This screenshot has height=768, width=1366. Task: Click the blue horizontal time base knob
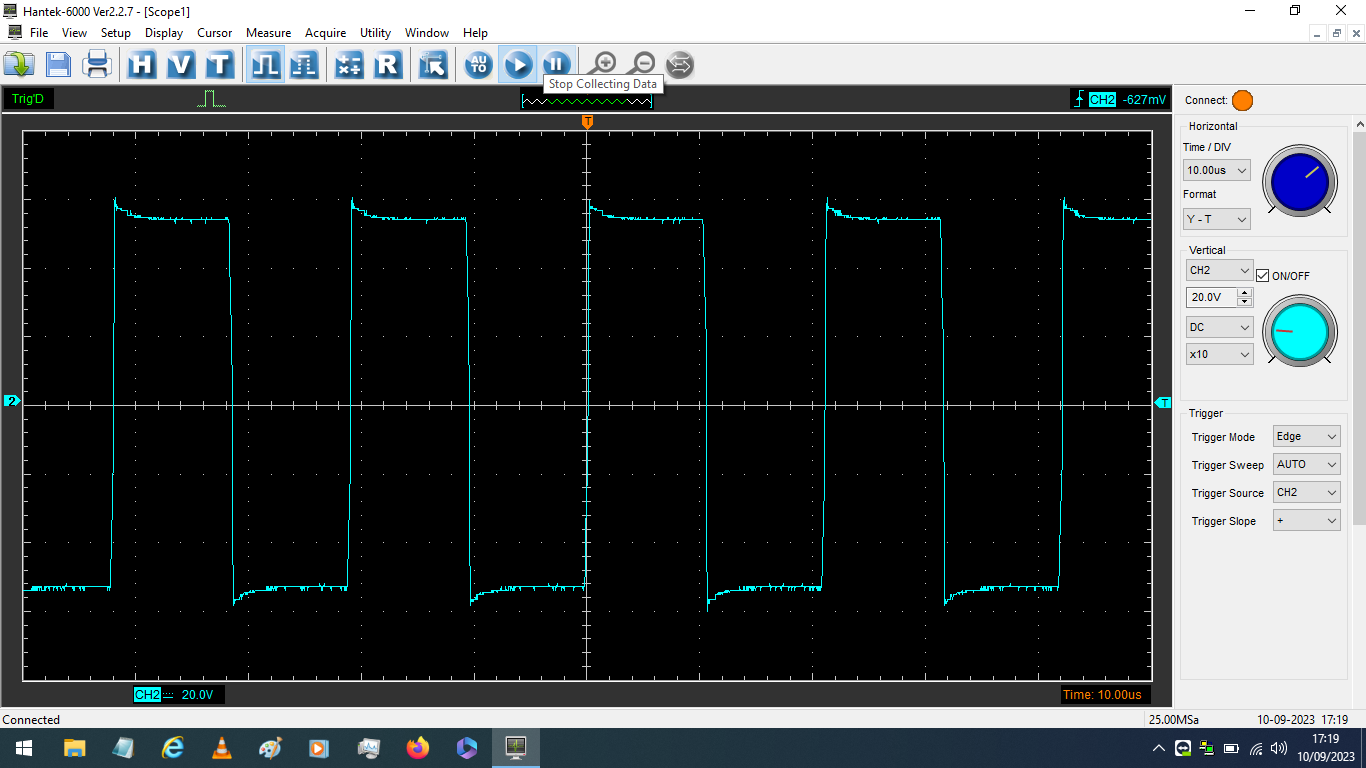(x=1300, y=181)
